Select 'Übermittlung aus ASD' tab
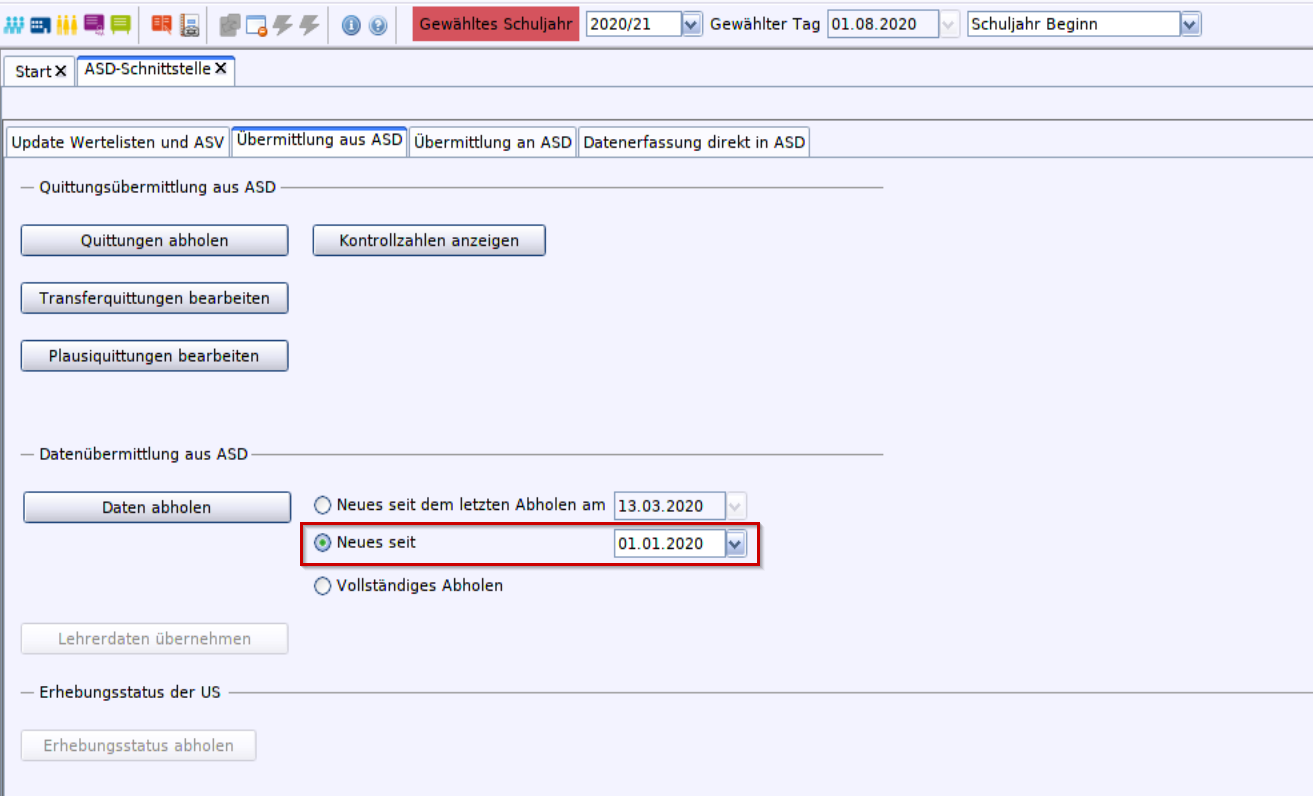 [319, 140]
